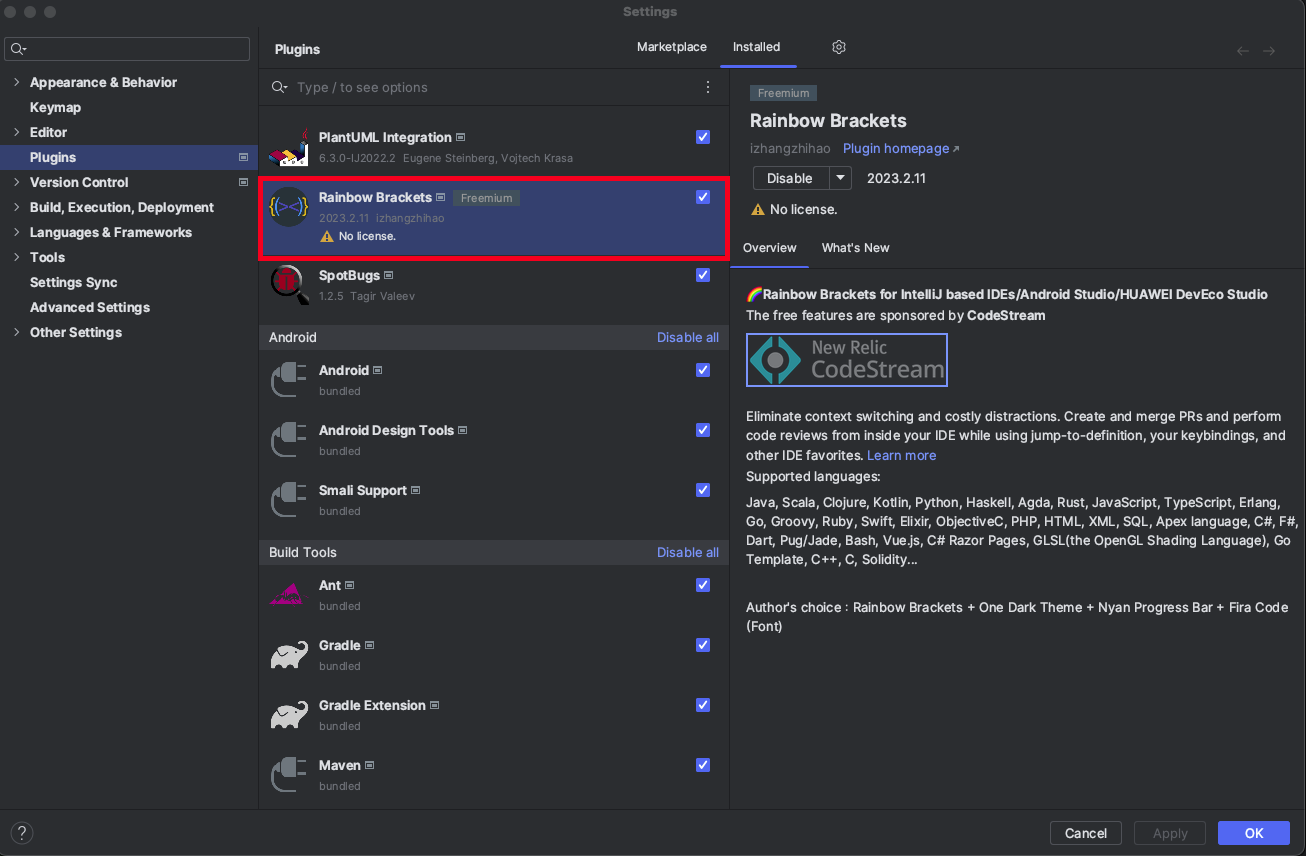Open the Learn more link

[x=902, y=455]
